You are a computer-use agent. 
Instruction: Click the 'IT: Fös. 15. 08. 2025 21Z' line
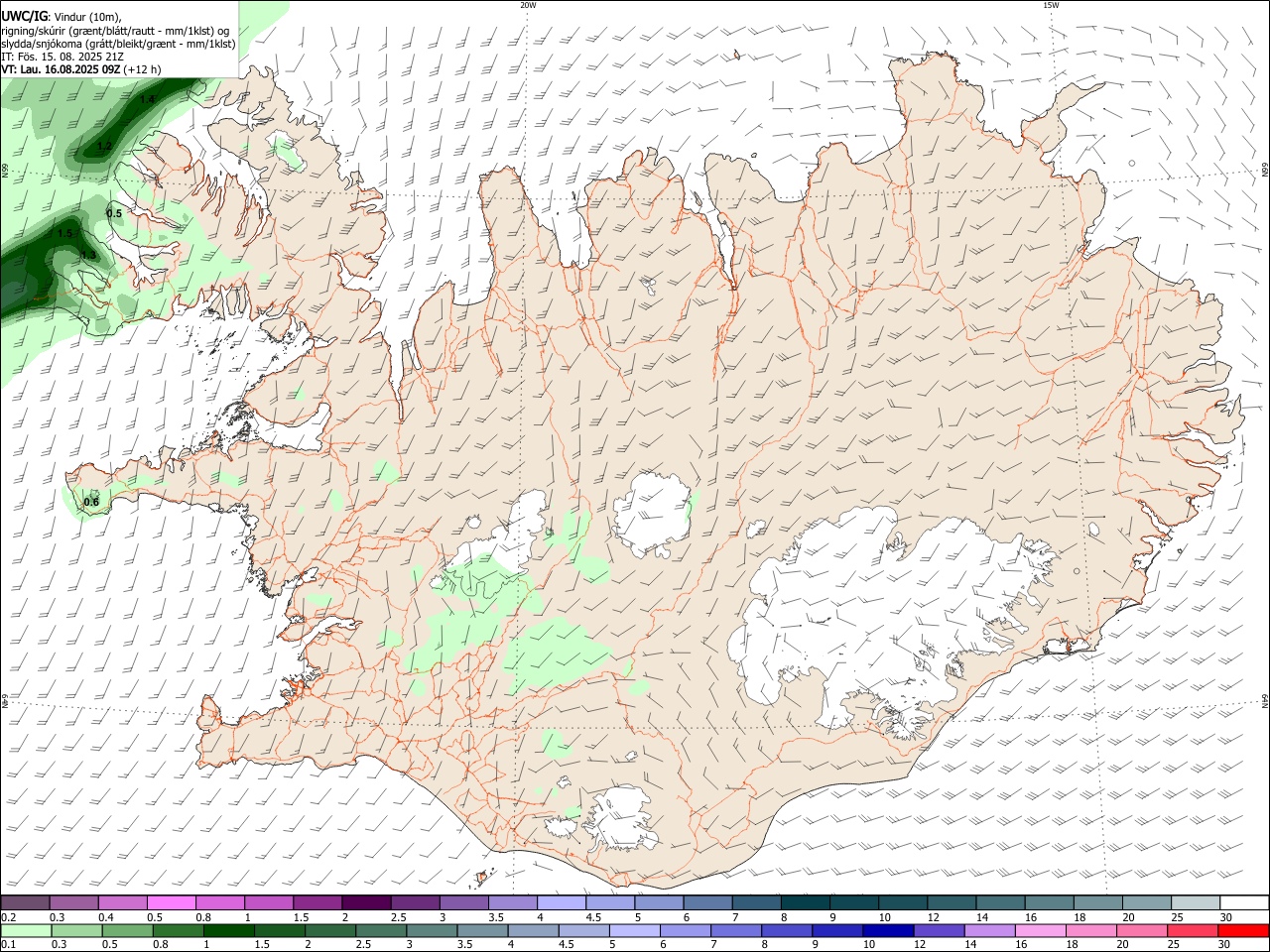pos(63,57)
